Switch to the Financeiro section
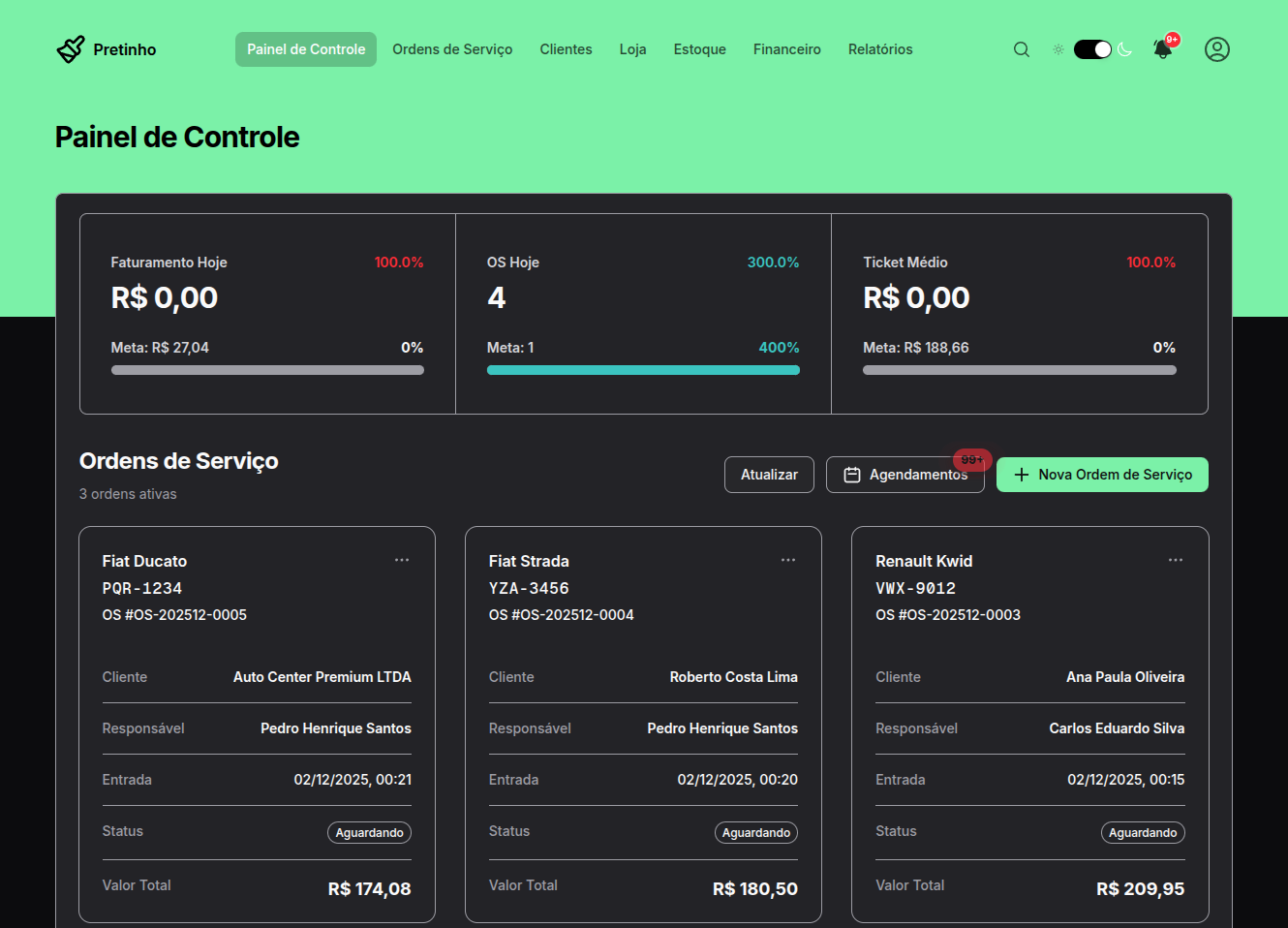Image resolution: width=1288 pixels, height=928 pixels. [x=786, y=49]
